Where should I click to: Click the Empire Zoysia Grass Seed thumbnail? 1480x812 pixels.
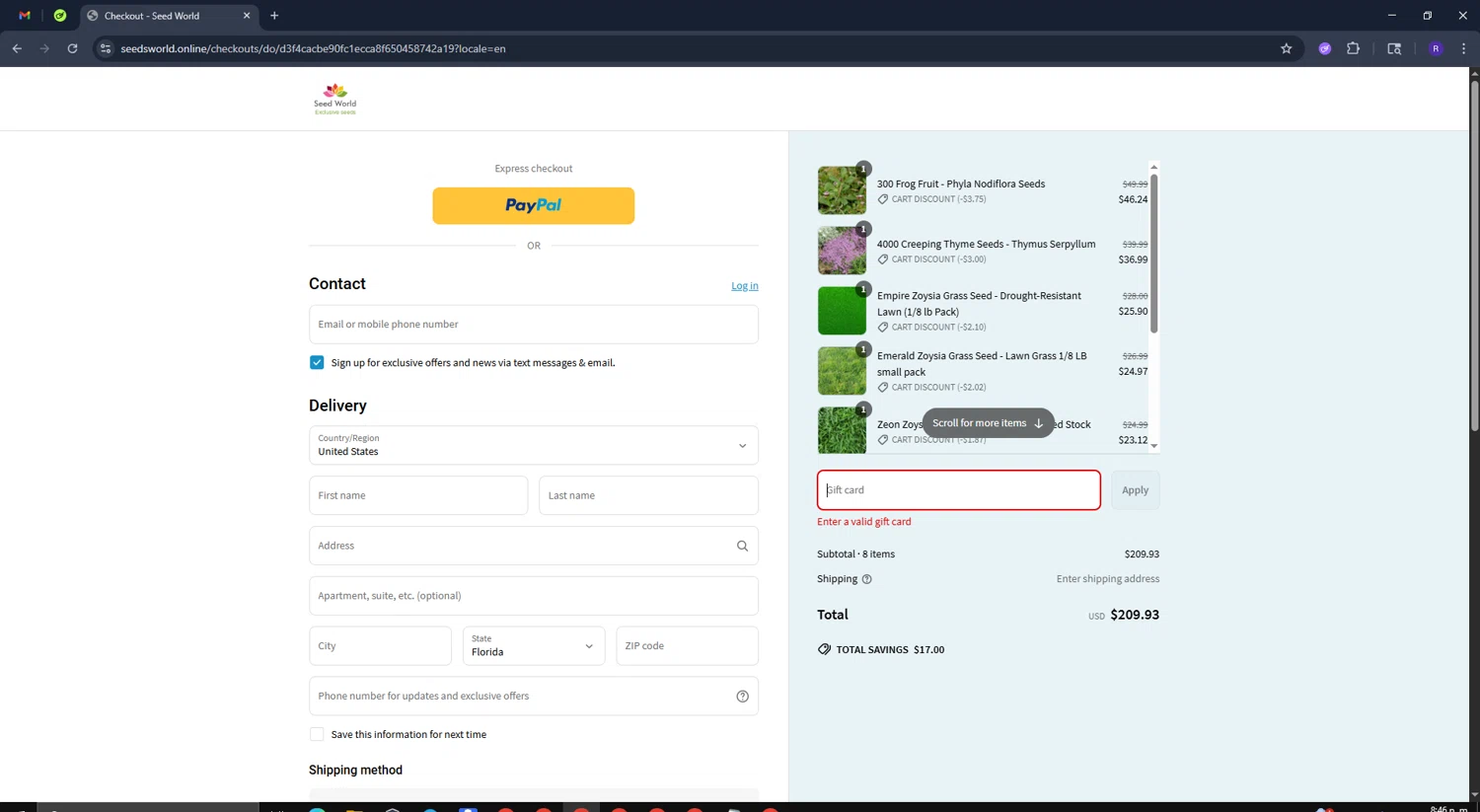click(x=842, y=311)
